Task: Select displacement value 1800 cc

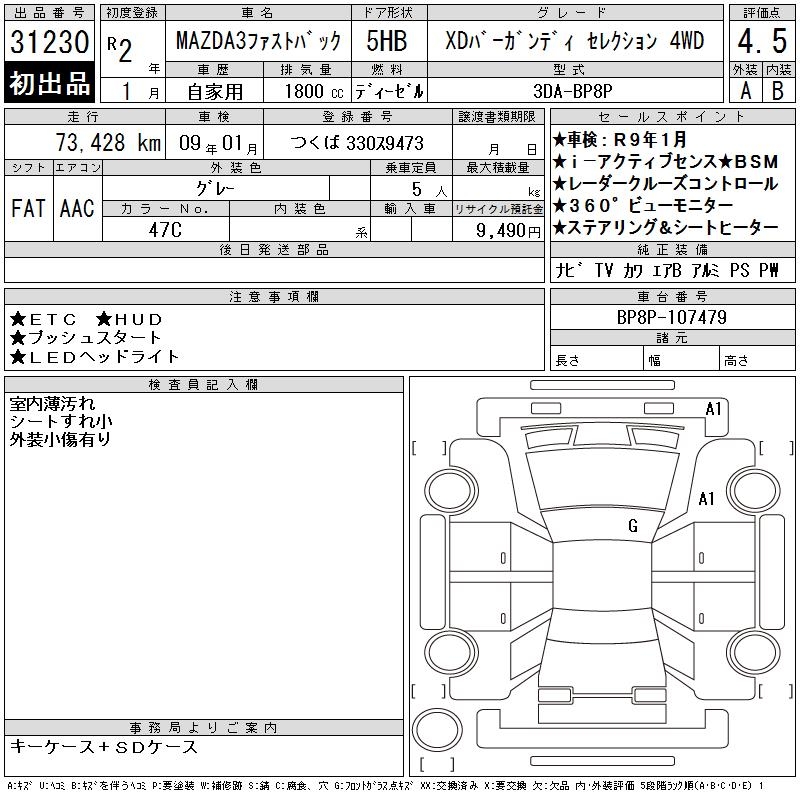Action: (x=314, y=92)
